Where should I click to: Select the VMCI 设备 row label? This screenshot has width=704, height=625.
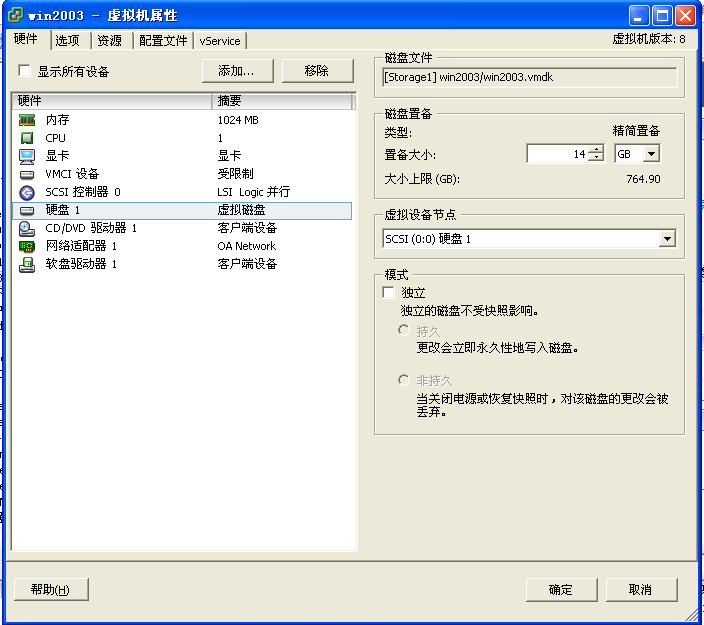point(72,174)
